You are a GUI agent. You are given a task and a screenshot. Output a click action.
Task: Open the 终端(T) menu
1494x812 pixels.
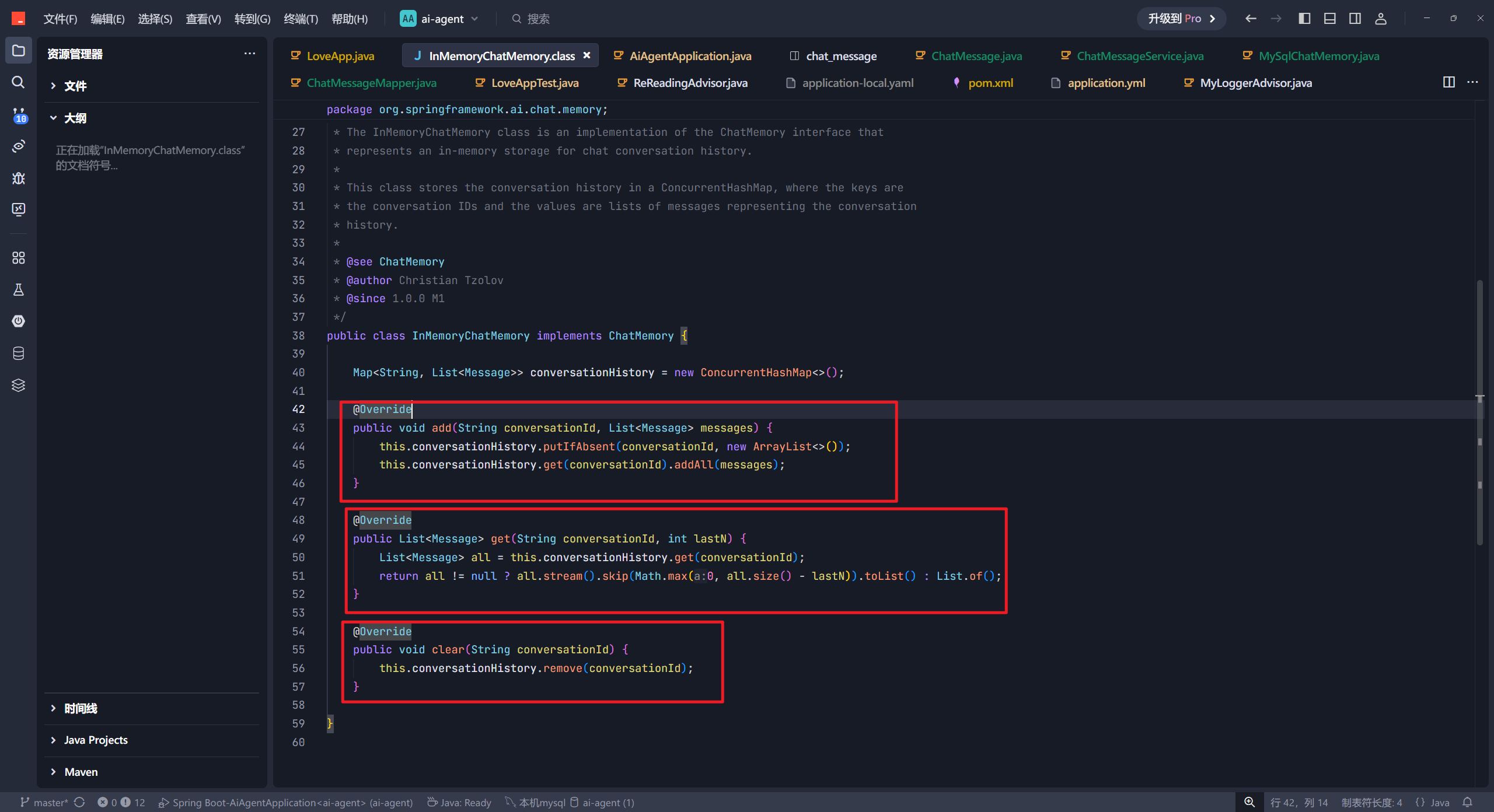click(301, 19)
